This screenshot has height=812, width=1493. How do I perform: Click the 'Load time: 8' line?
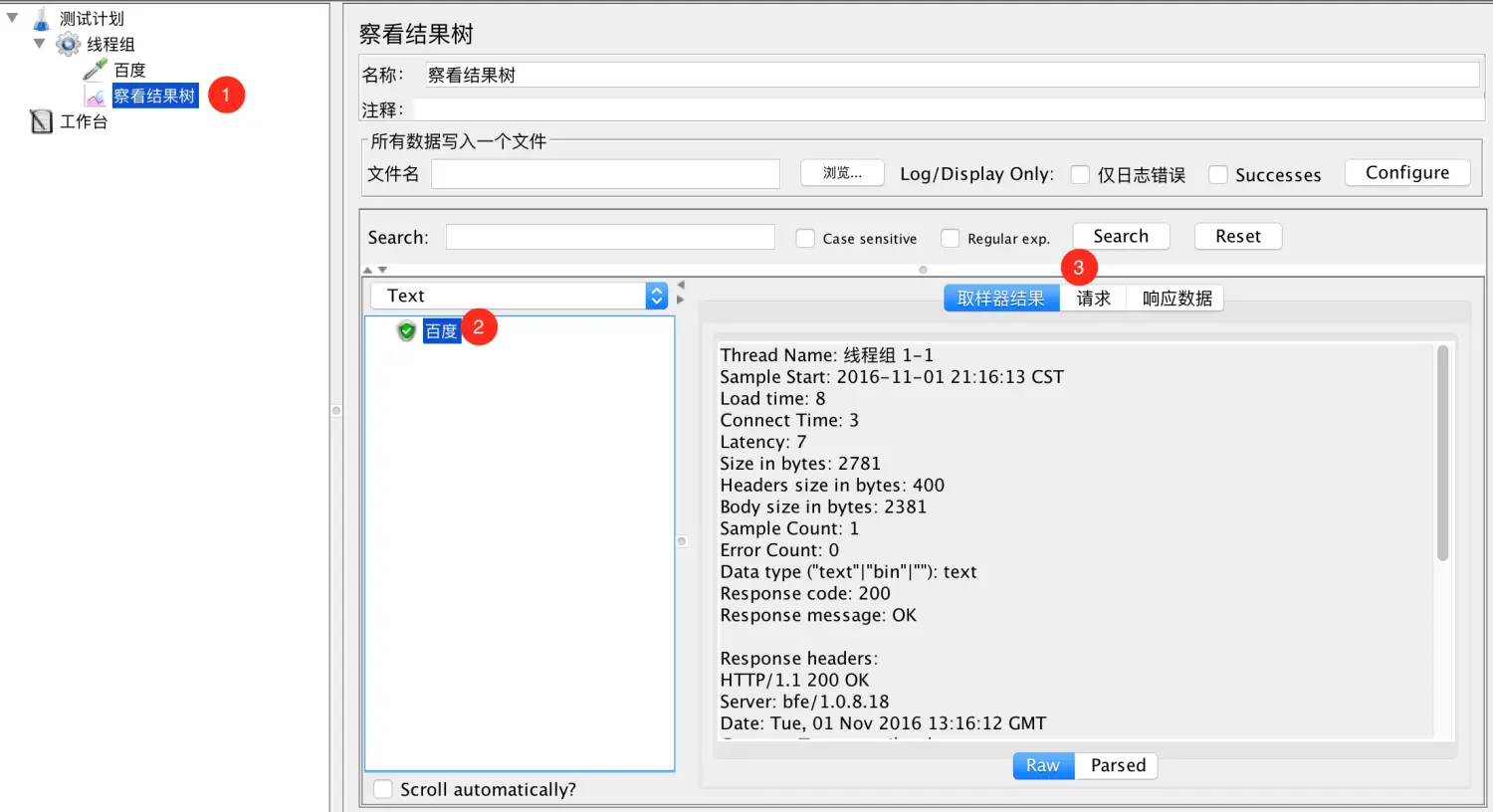point(772,399)
